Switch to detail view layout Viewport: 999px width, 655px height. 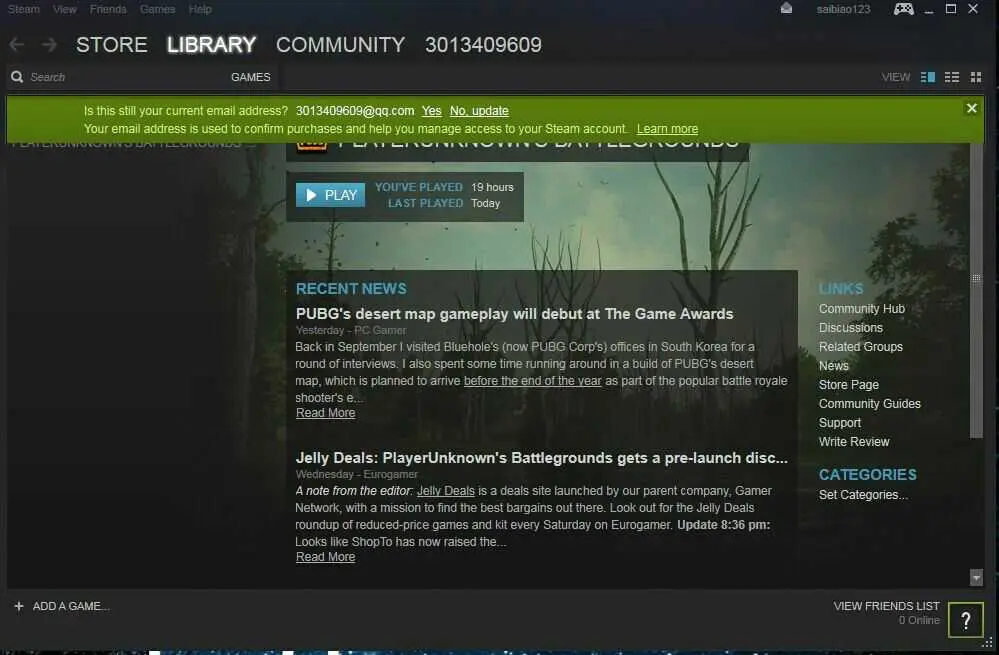point(928,77)
